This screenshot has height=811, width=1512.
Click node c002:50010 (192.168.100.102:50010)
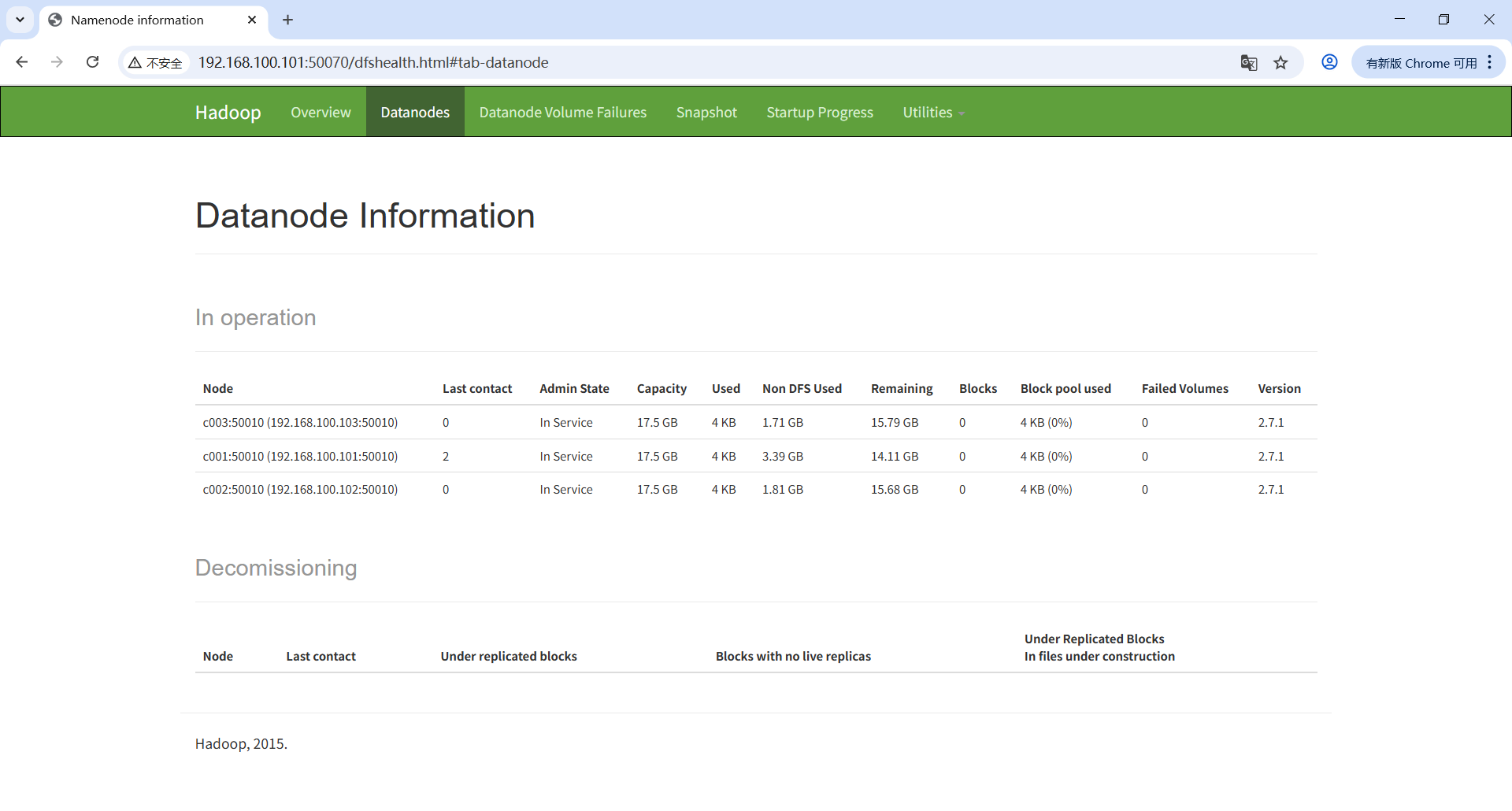[x=300, y=490]
